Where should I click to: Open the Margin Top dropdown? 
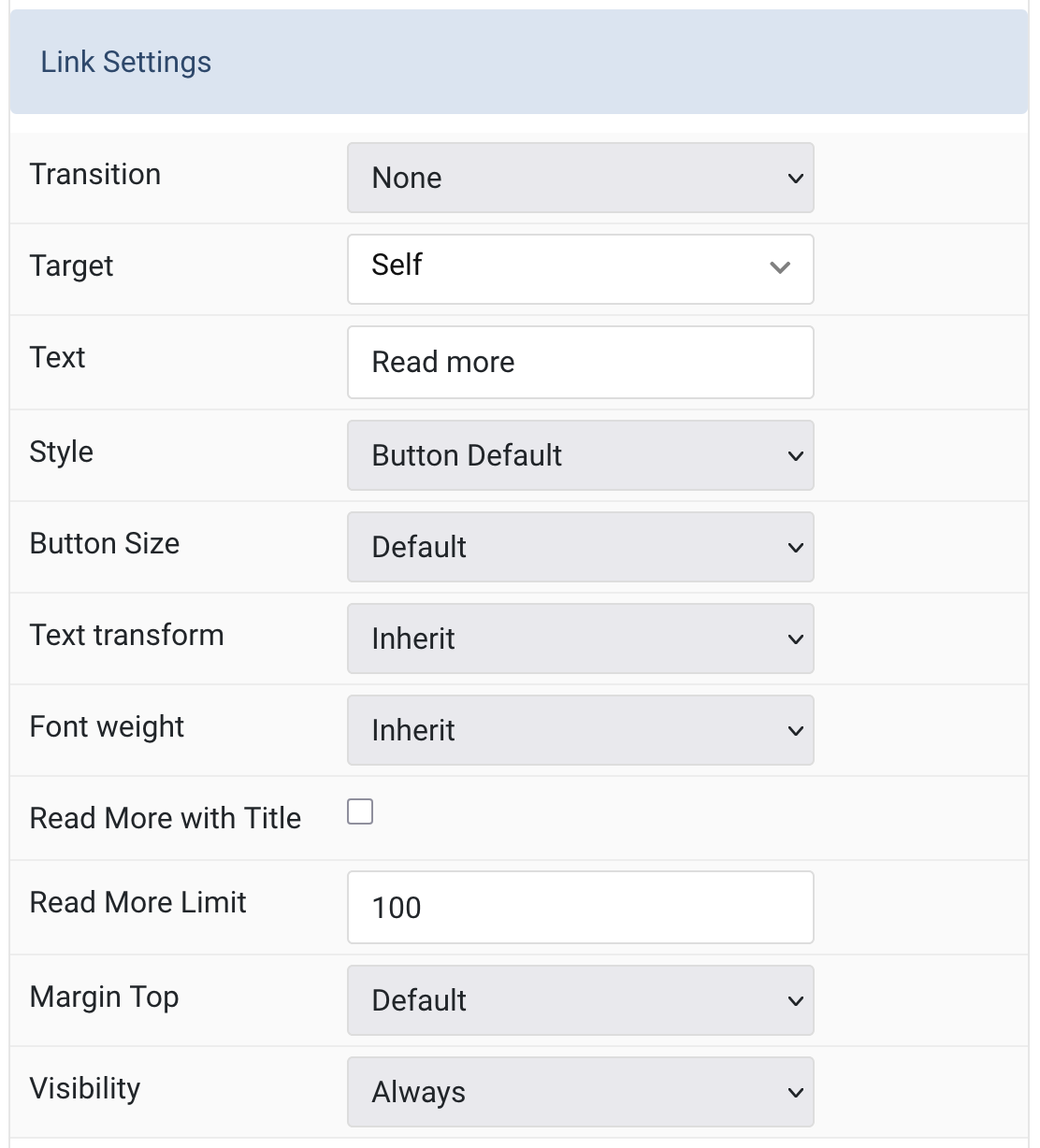point(580,1000)
